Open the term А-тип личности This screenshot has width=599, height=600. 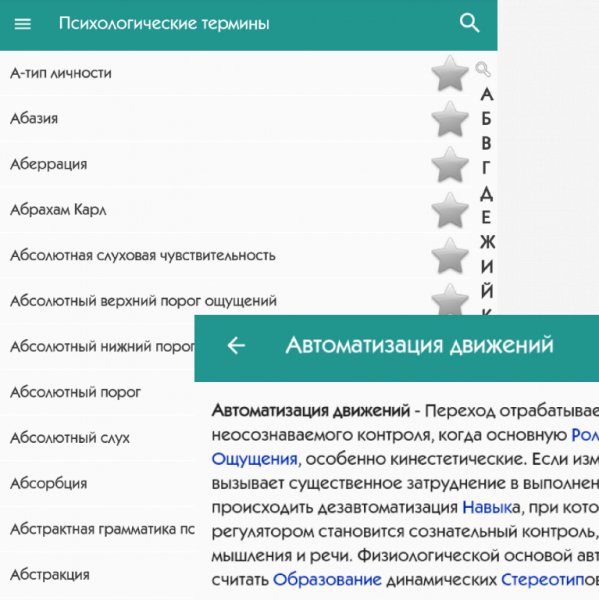[60, 73]
